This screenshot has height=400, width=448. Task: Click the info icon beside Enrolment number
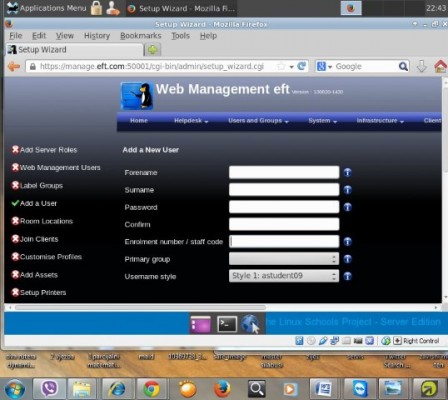[x=348, y=242]
